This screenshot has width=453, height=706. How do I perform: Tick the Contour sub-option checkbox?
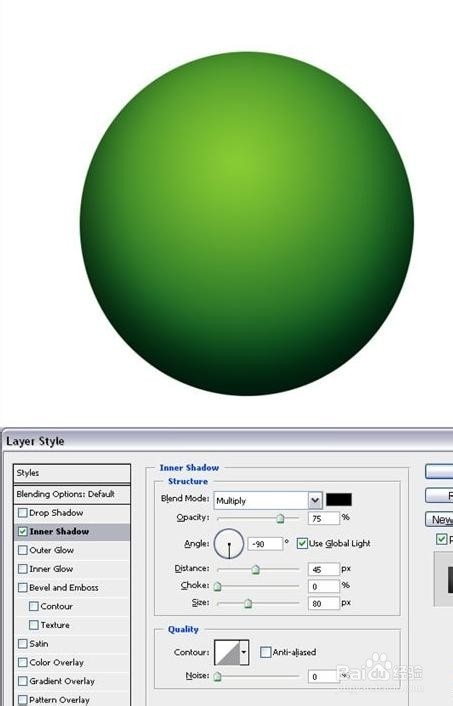pos(34,606)
